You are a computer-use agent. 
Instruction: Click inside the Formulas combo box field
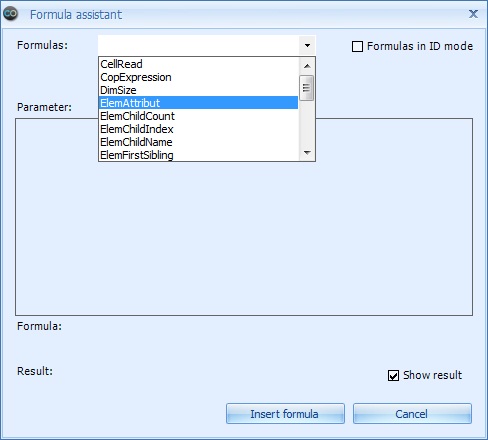(x=199, y=45)
